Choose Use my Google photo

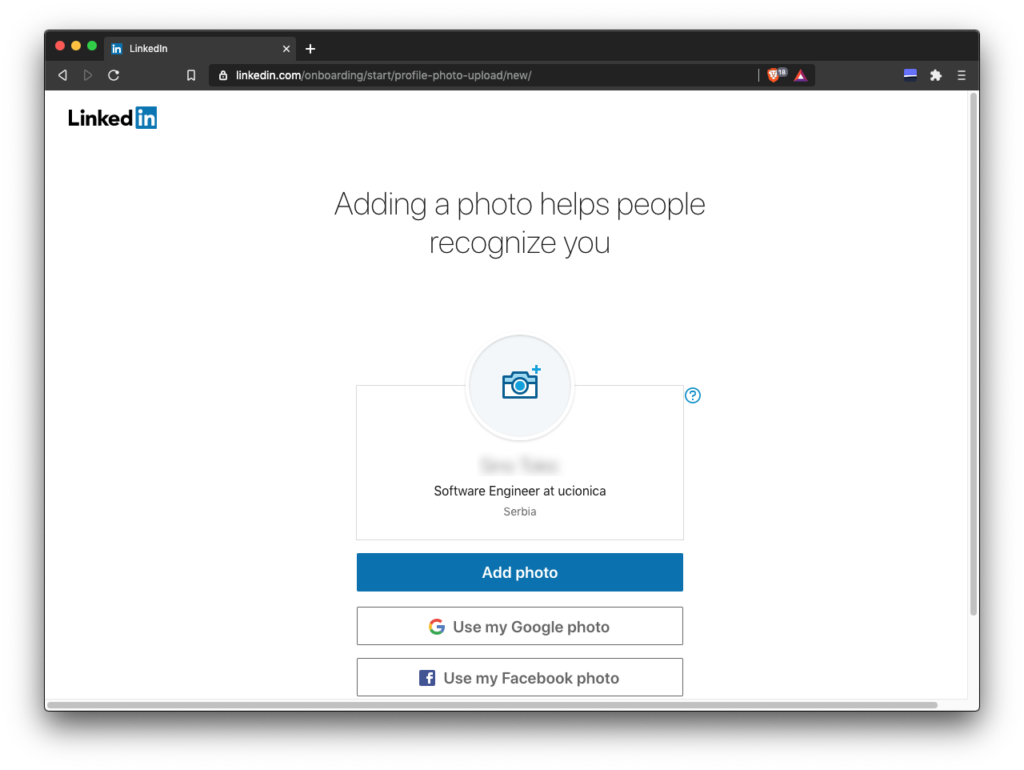tap(520, 627)
